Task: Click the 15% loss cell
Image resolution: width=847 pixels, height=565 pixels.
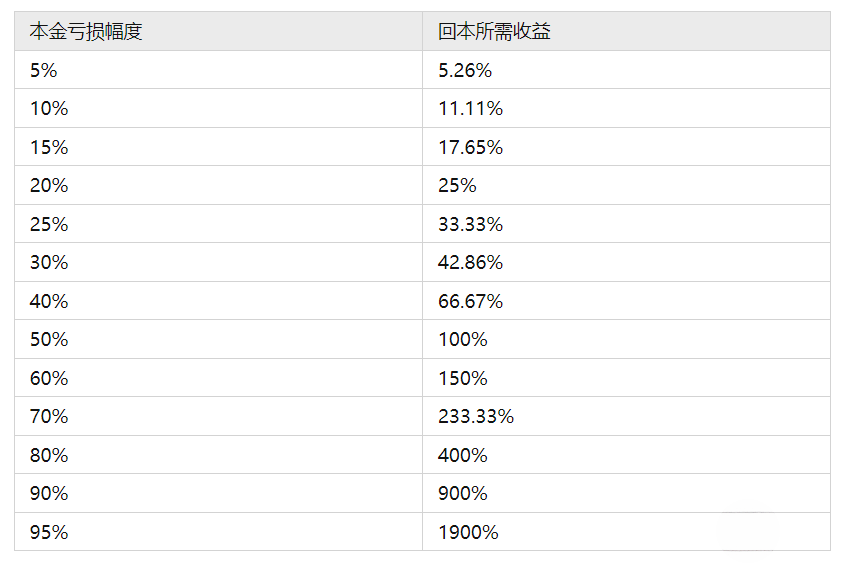Action: (49, 147)
